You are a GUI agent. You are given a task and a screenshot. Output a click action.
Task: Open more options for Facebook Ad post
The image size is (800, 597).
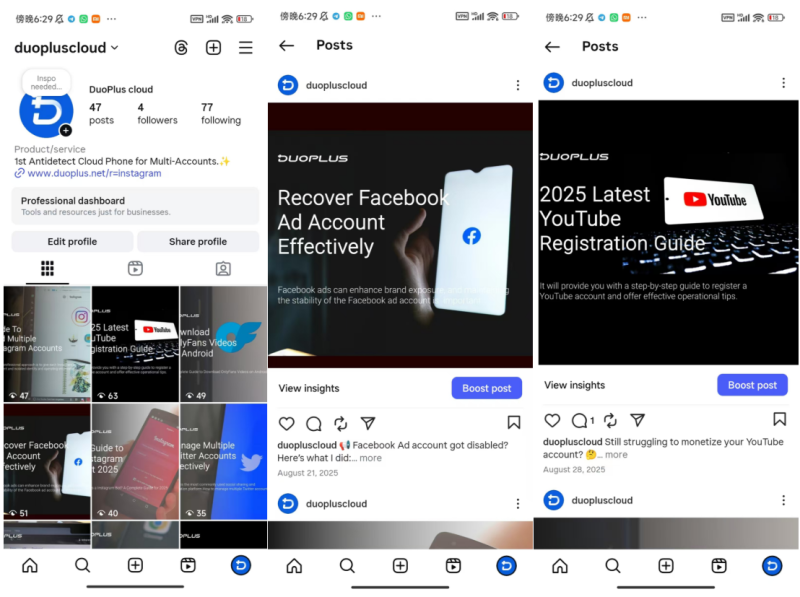click(x=518, y=85)
